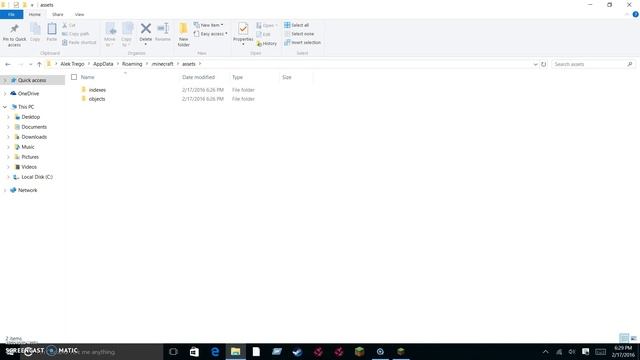Click History in the Open group
Screen dimensions: 640x360
pos(267,43)
